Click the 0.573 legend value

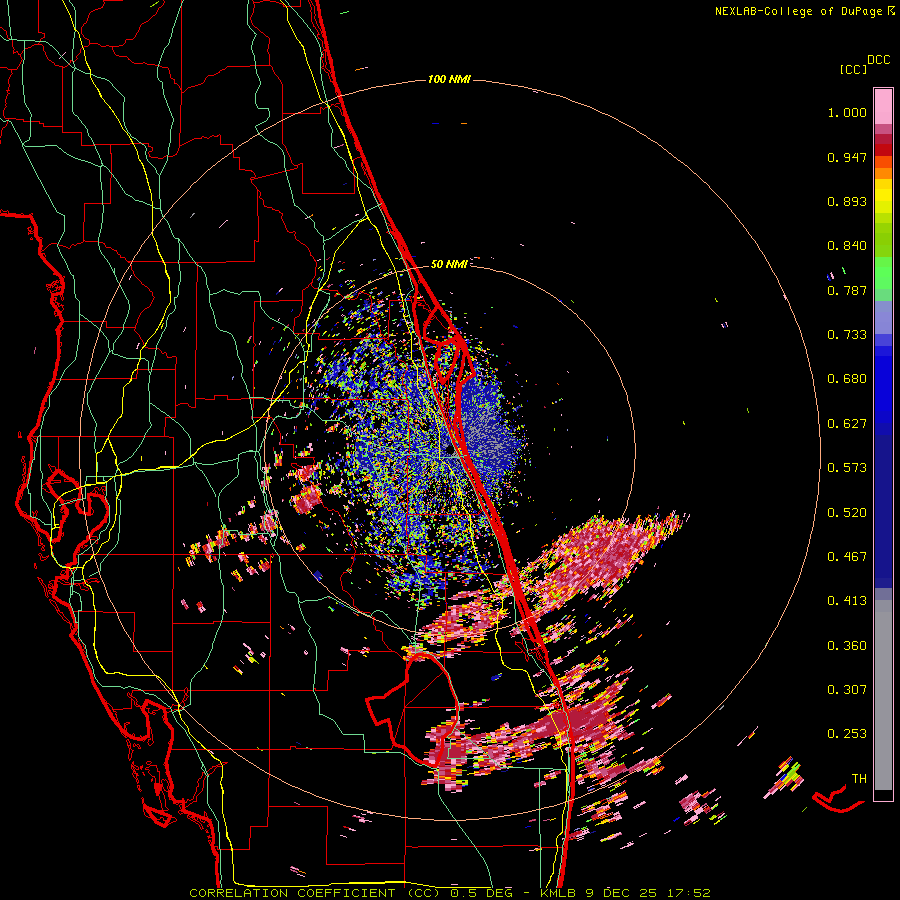847,468
